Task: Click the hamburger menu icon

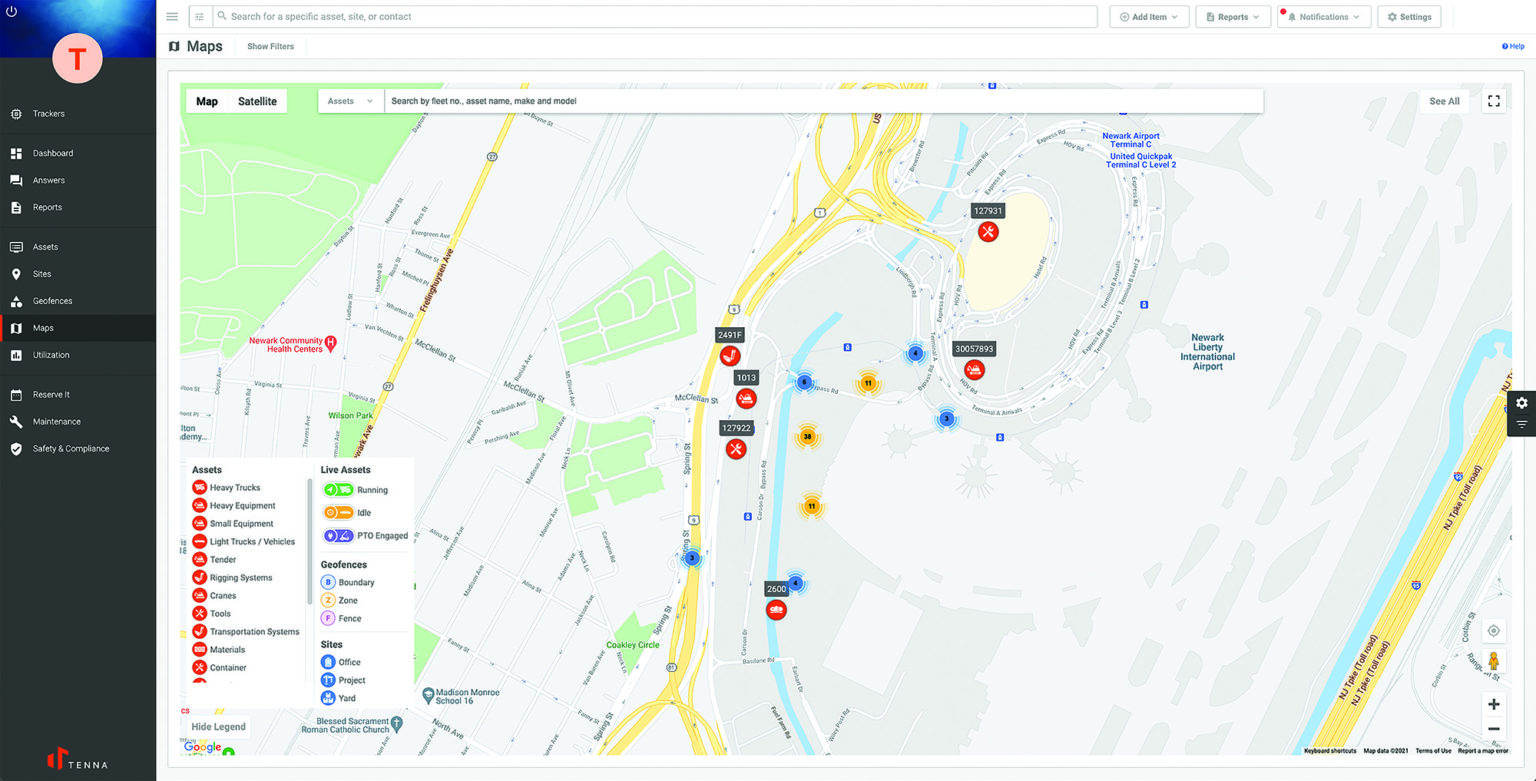Action: (172, 17)
